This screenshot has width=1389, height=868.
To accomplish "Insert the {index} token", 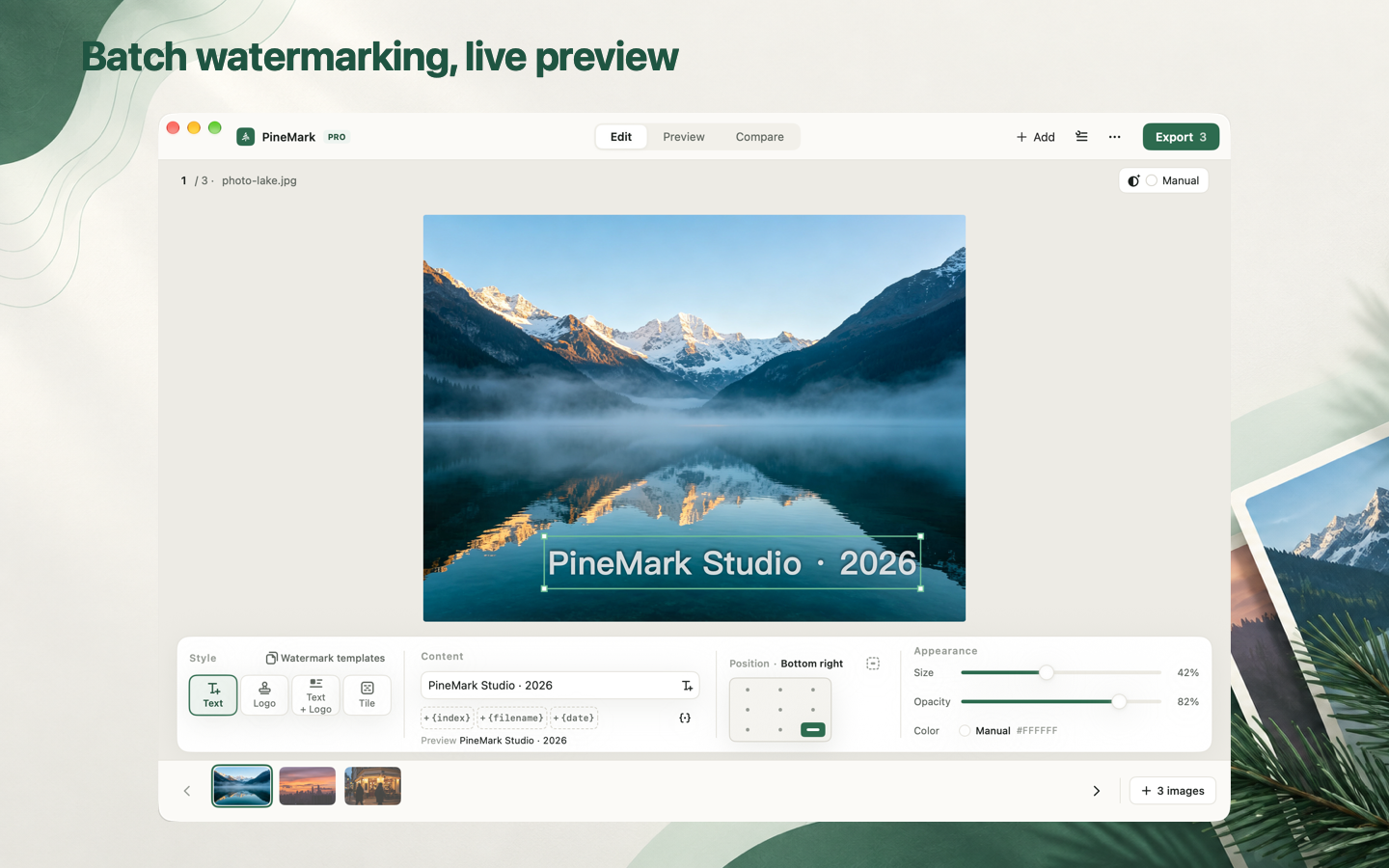I will point(448,719).
